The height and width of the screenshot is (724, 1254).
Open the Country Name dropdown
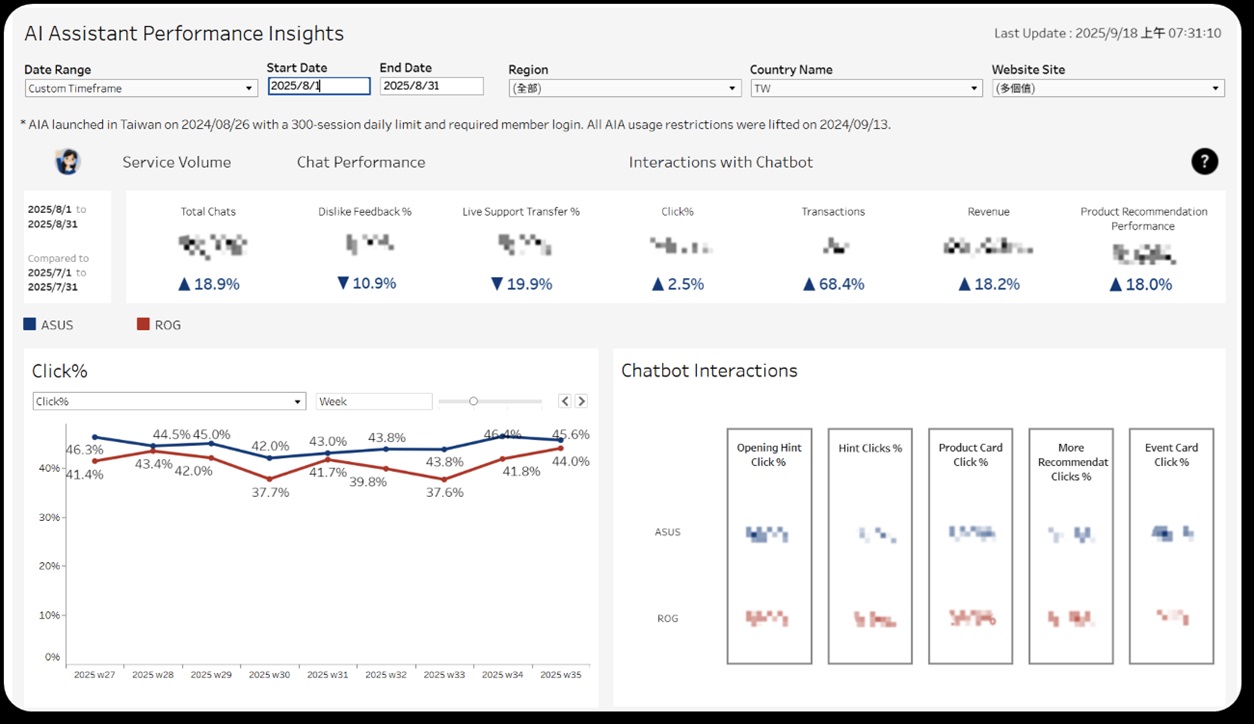866,88
